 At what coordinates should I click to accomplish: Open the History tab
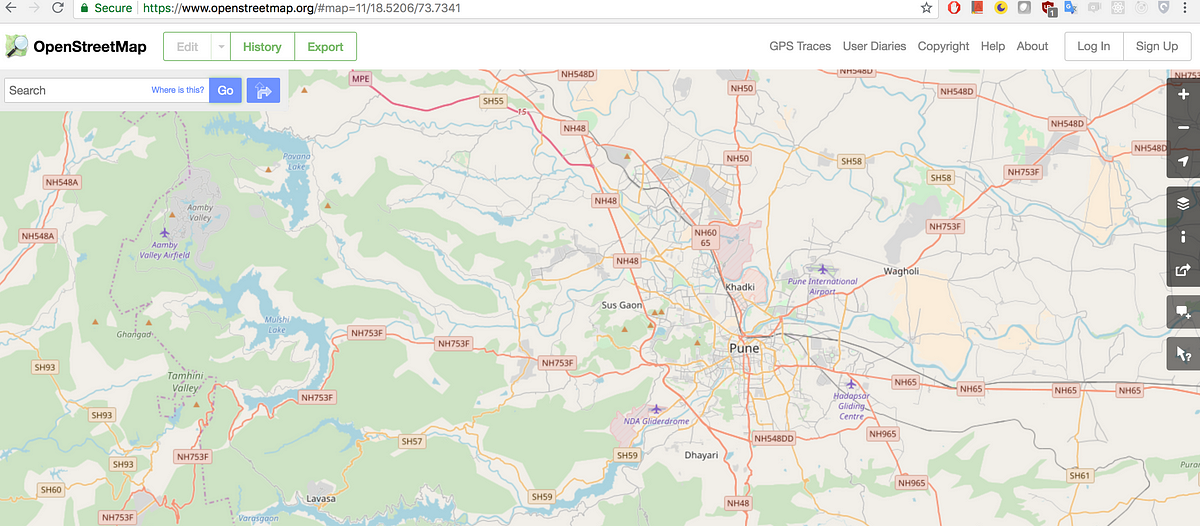262,46
